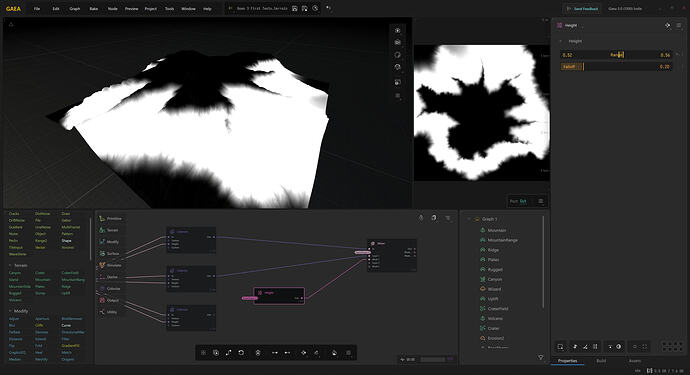Click the Range minimum value 0.32
The height and width of the screenshot is (375, 690).
click(568, 55)
